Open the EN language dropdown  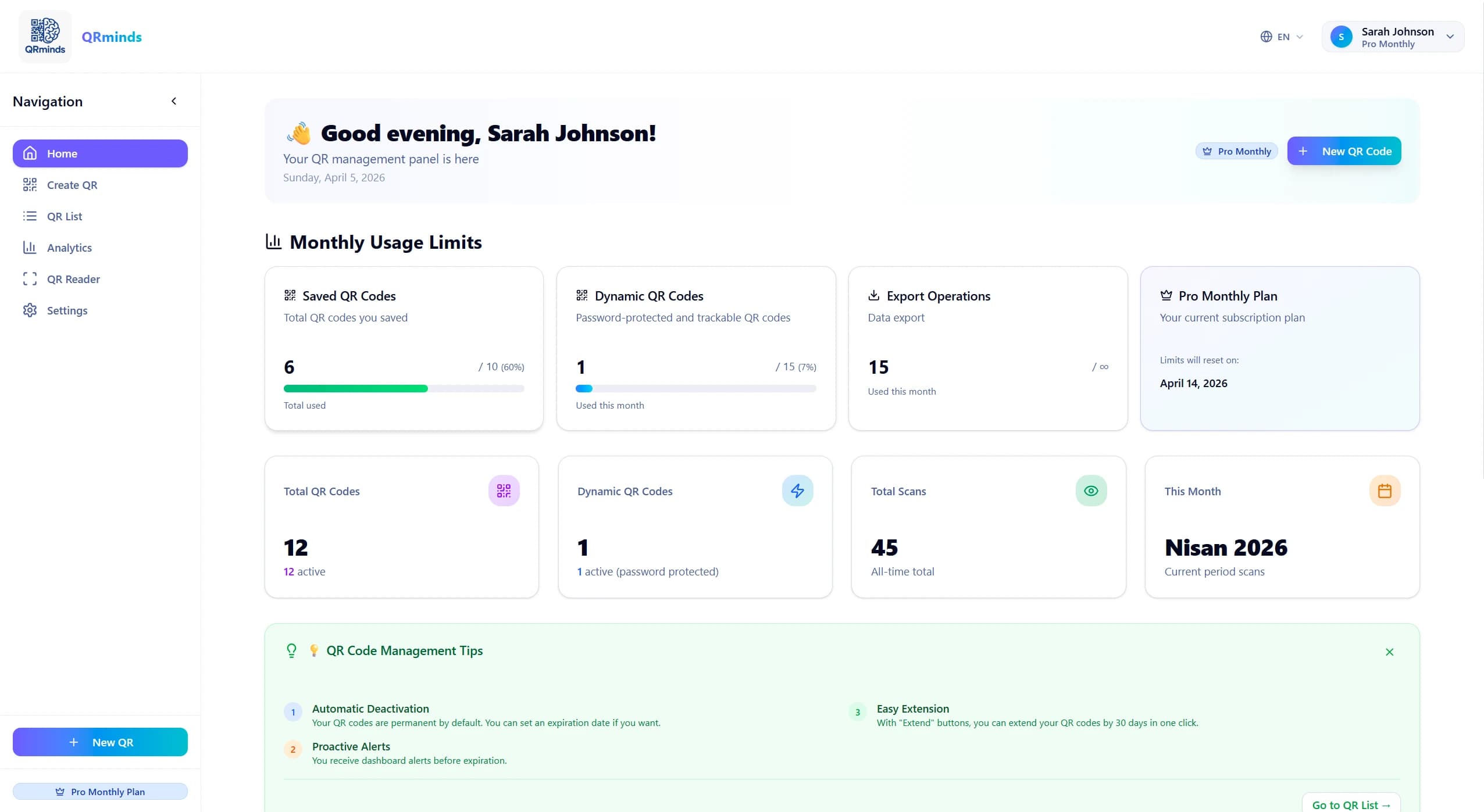pos(1281,36)
